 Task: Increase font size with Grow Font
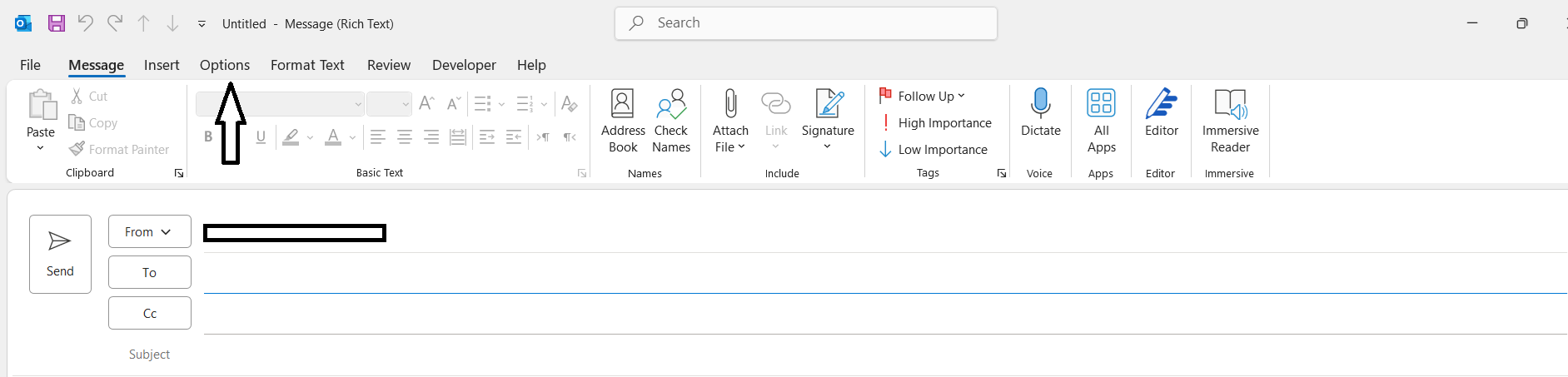pos(426,104)
